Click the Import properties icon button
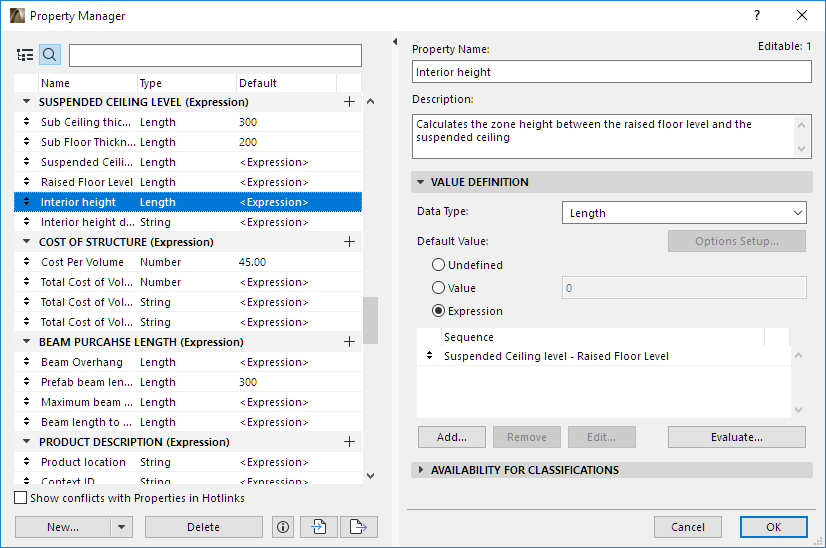826x548 pixels. point(318,527)
